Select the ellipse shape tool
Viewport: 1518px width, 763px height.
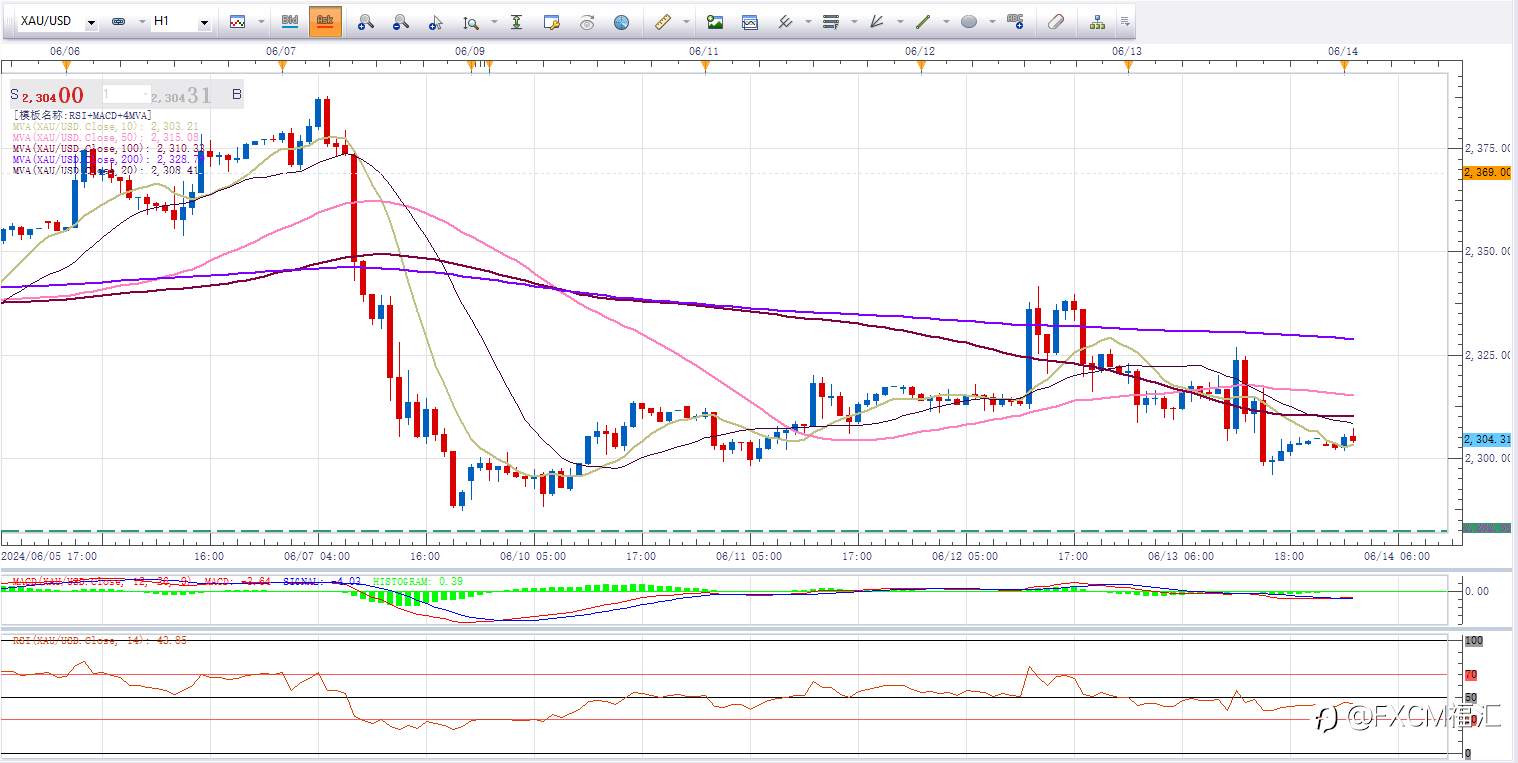click(x=968, y=21)
